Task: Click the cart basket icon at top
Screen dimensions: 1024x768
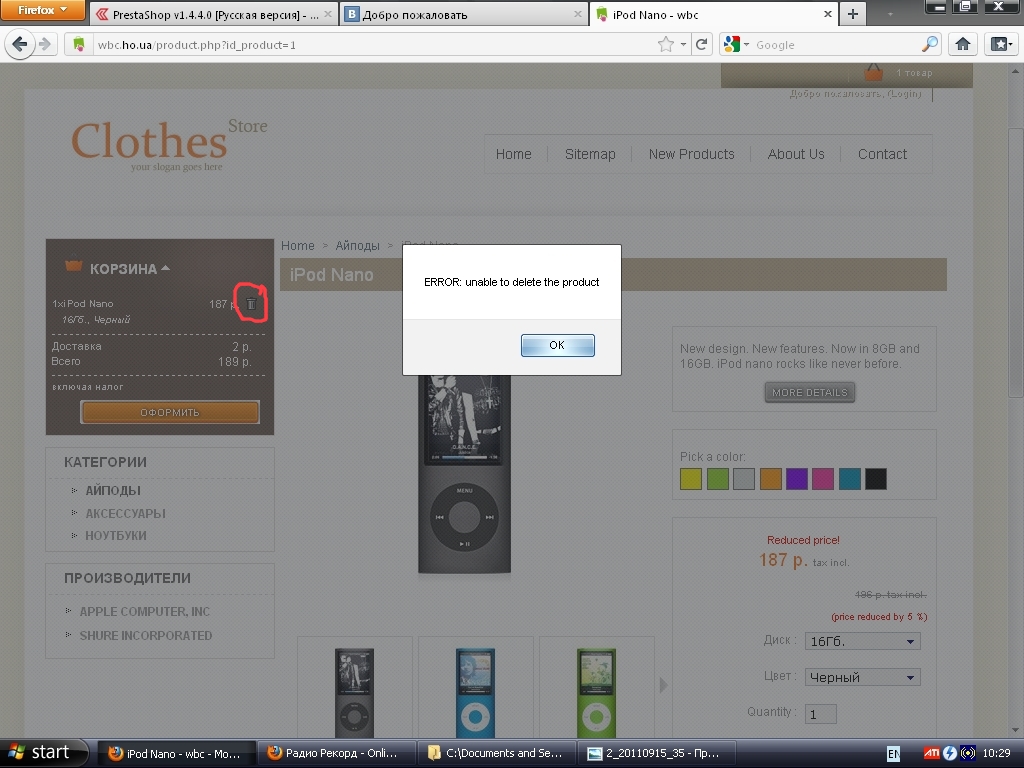Action: 873,72
